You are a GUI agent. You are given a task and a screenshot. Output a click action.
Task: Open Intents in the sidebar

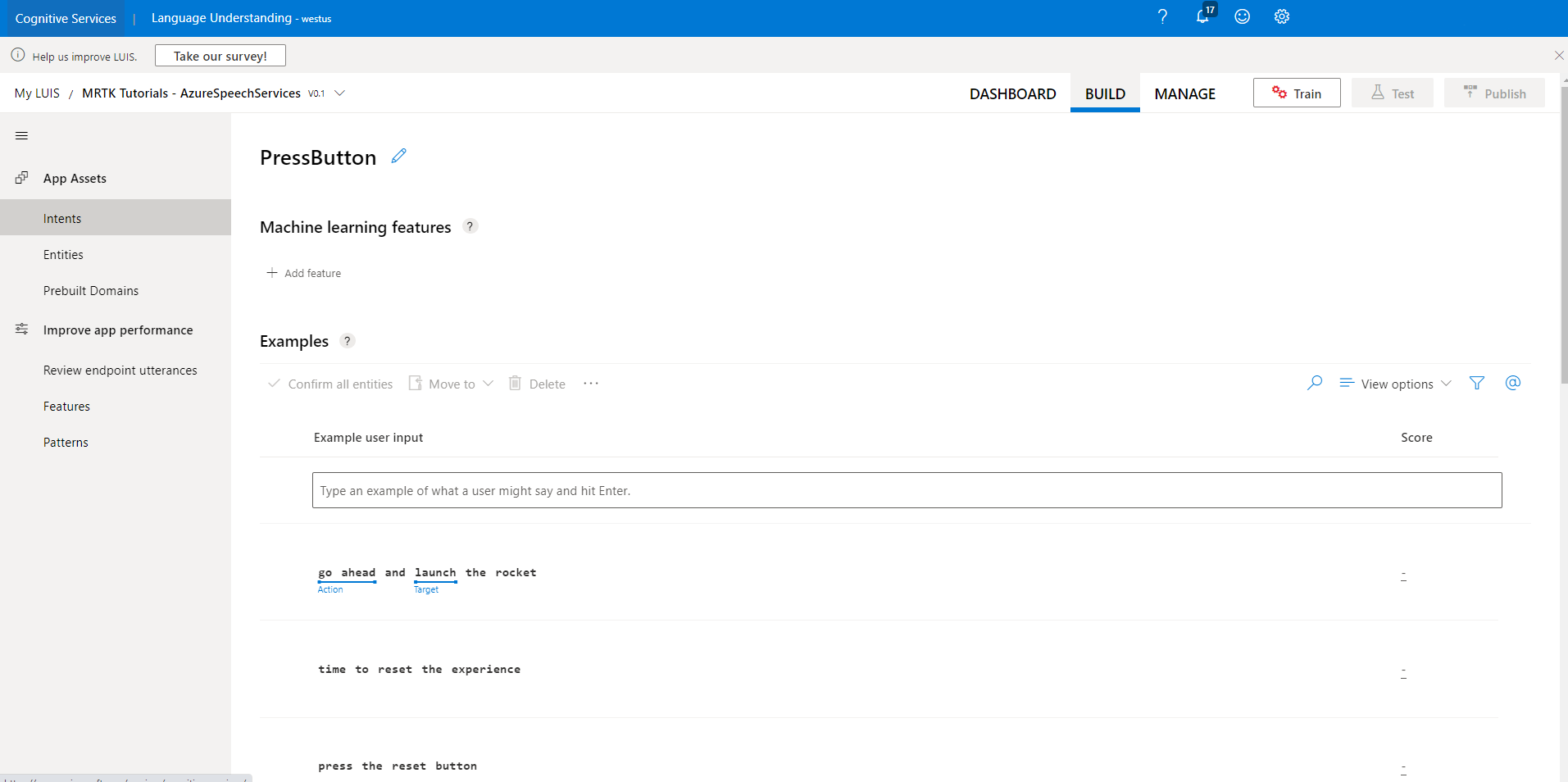coord(116,218)
